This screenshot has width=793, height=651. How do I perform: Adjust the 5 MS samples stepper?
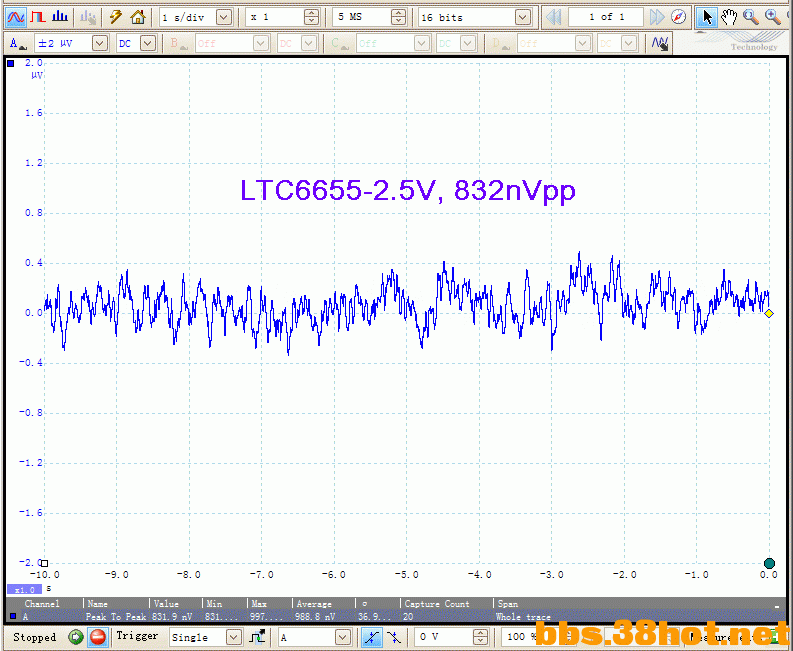point(399,17)
